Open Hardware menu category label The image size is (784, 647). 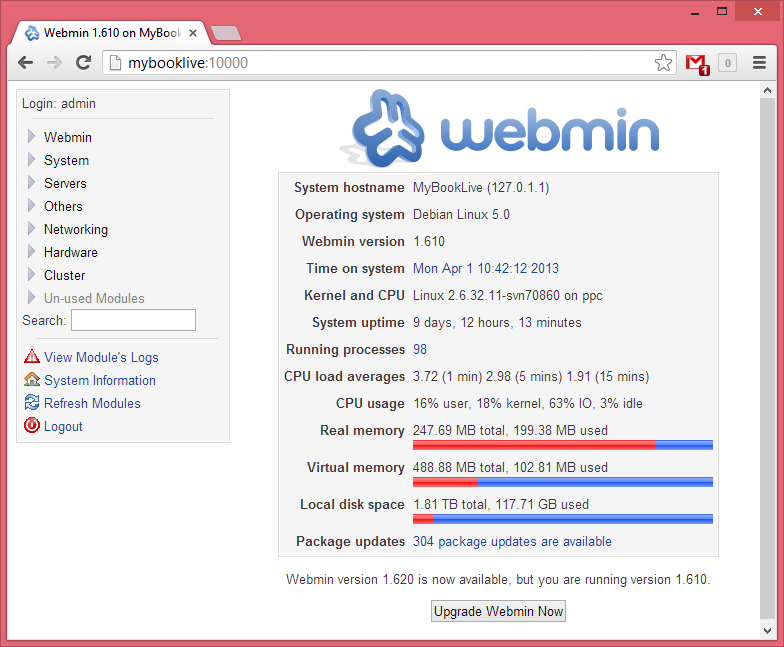tap(70, 252)
